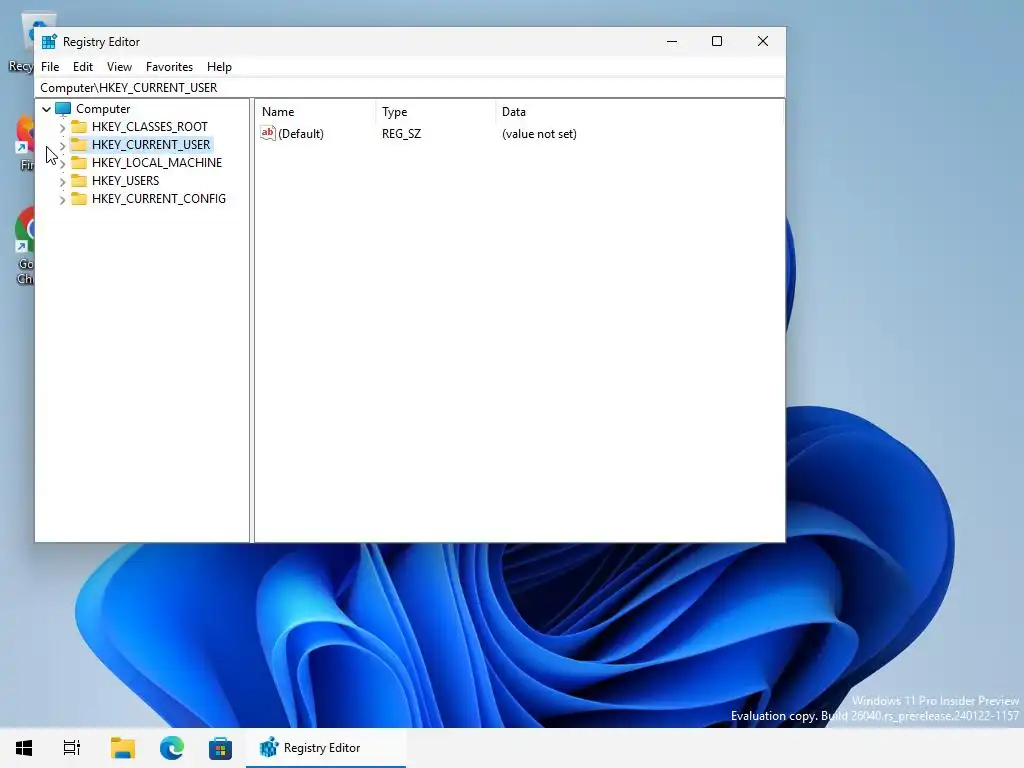
Task: Click the registry path address bar
Action: click(410, 88)
